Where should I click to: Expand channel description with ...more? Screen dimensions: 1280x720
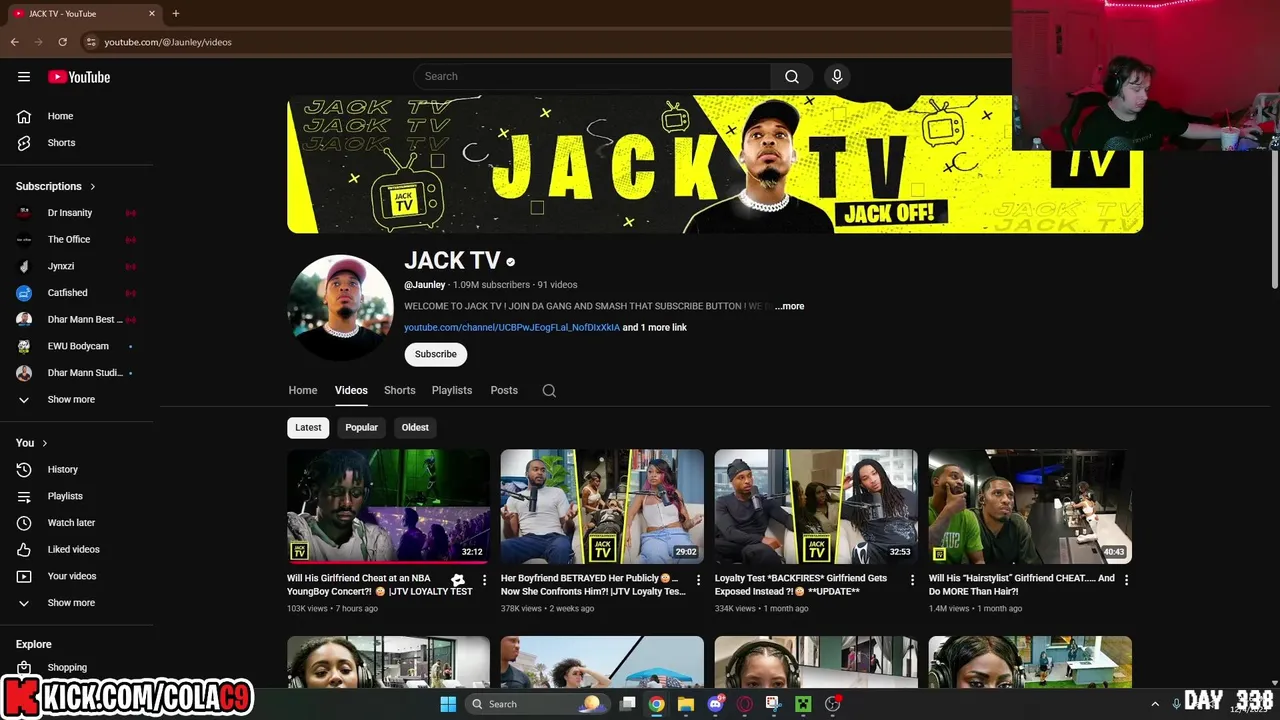point(789,306)
